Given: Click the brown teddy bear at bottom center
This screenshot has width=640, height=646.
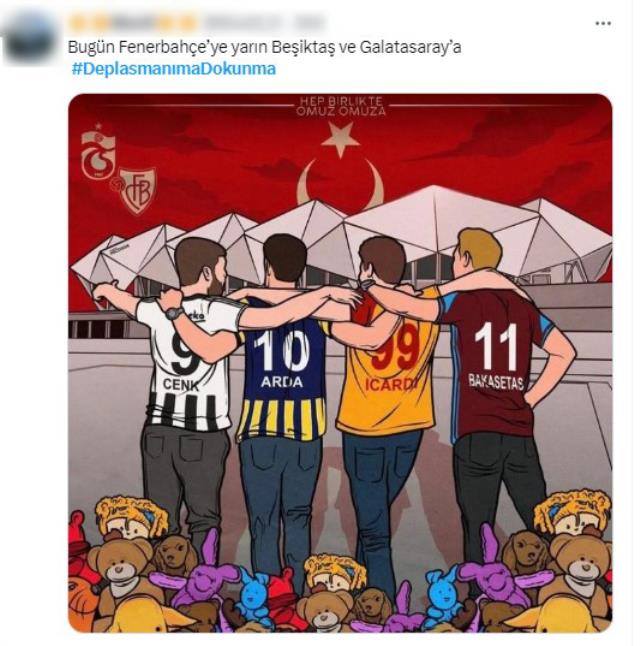Looking at the screenshot, I should 325,611.
